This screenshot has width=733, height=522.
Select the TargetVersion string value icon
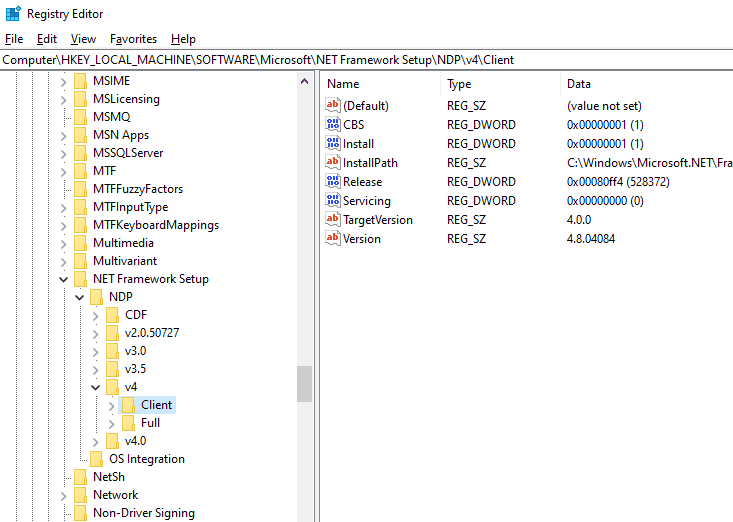[333, 219]
